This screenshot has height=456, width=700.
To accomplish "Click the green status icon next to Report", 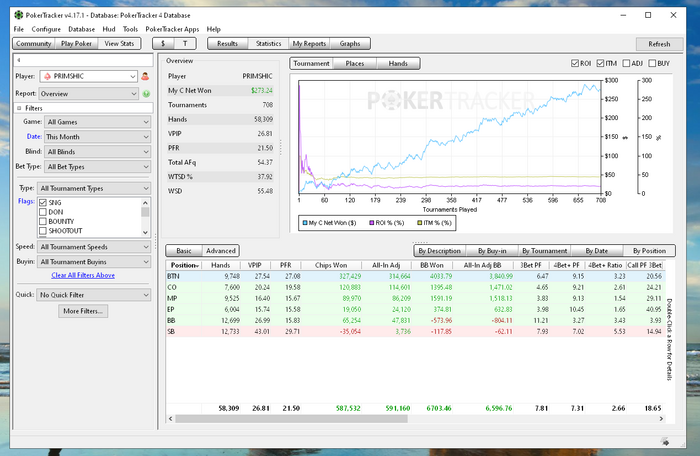I will click(146, 94).
